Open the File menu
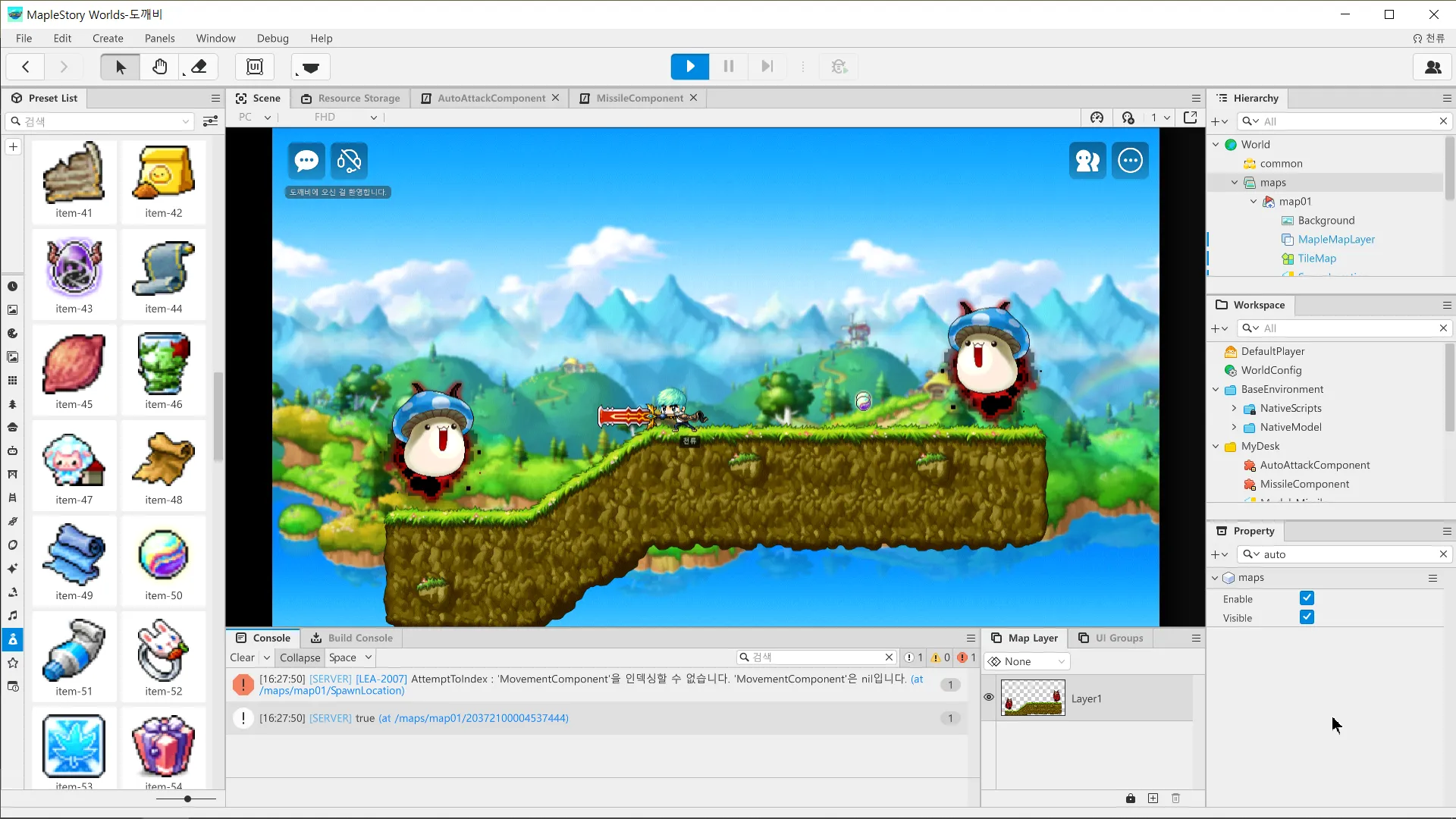The height and width of the screenshot is (819, 1456). [x=24, y=38]
